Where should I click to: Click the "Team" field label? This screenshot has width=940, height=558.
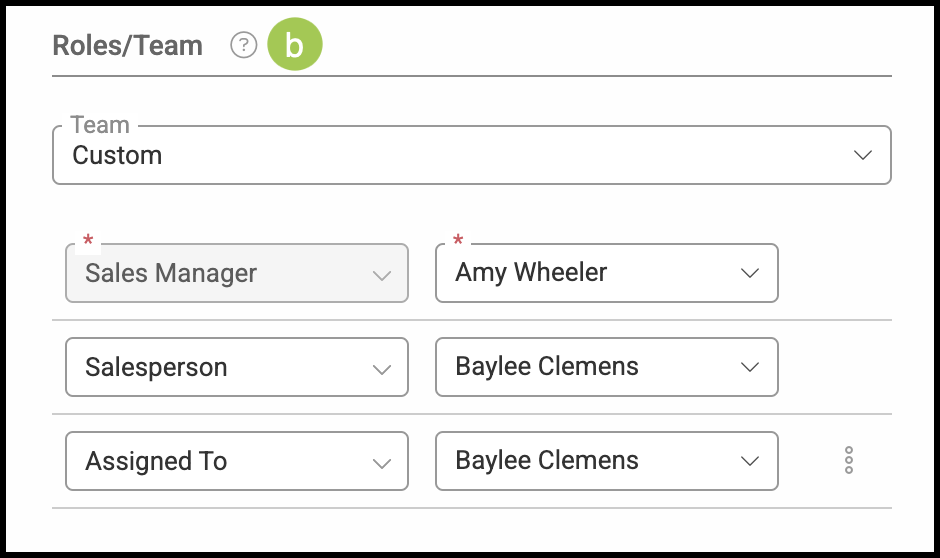(100, 125)
